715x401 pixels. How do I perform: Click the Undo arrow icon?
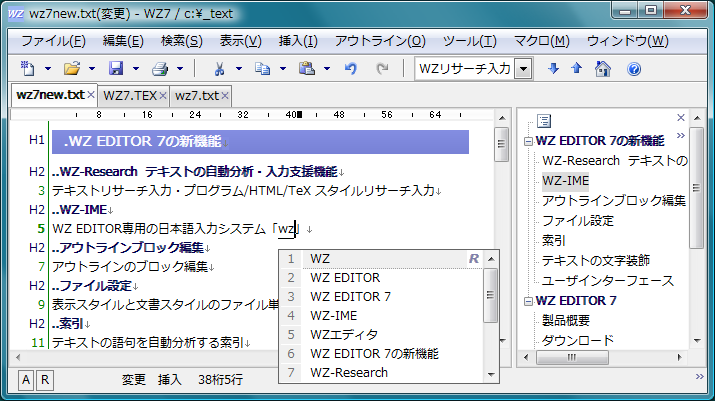(x=351, y=69)
